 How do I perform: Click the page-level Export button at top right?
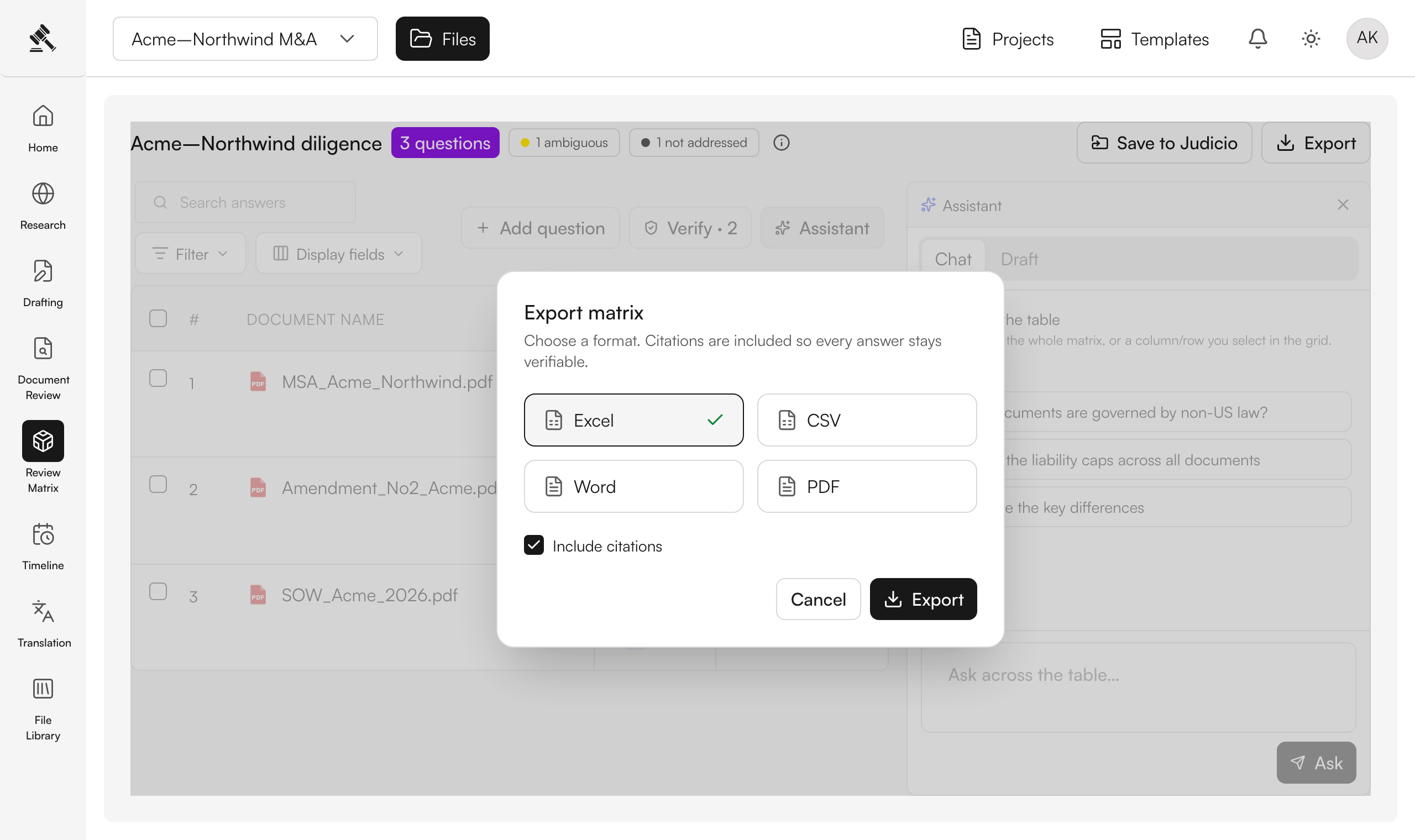pos(1316,143)
